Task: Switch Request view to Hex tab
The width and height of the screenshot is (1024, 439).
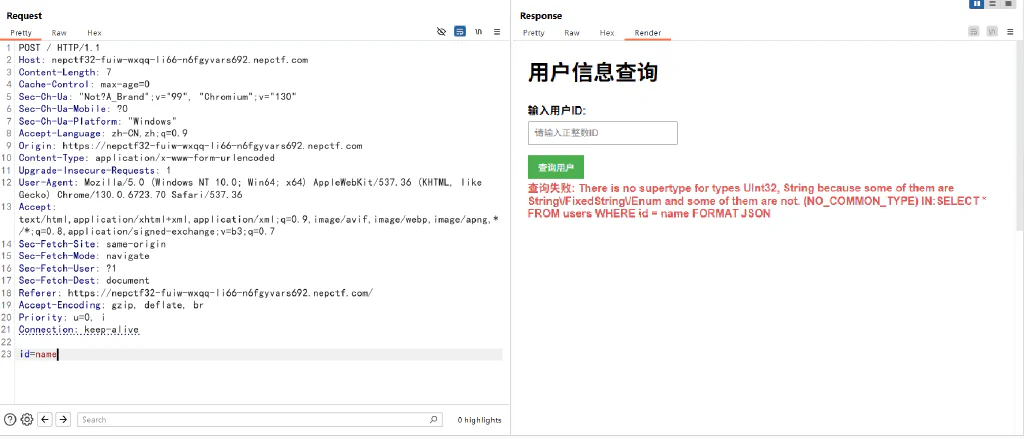Action: (x=95, y=33)
